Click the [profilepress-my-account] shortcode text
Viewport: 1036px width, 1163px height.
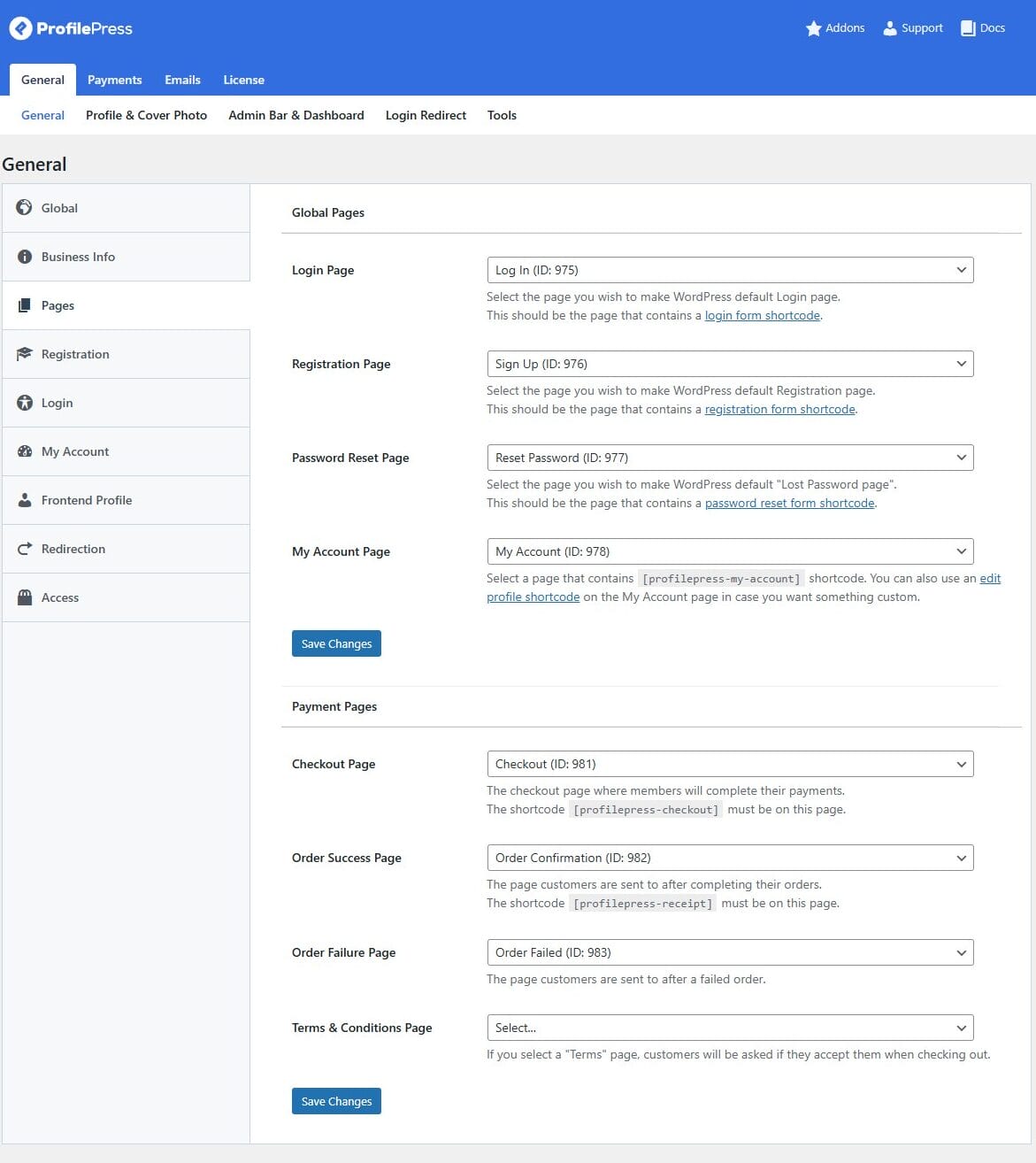(x=721, y=579)
